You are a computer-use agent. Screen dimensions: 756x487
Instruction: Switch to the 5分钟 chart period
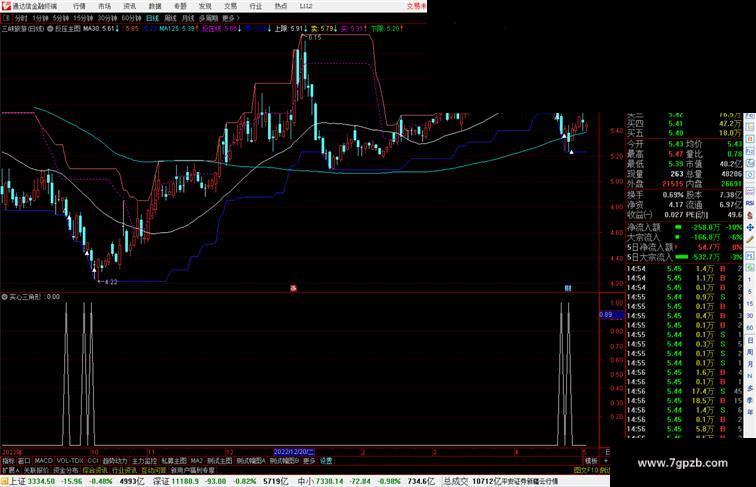click(x=61, y=18)
